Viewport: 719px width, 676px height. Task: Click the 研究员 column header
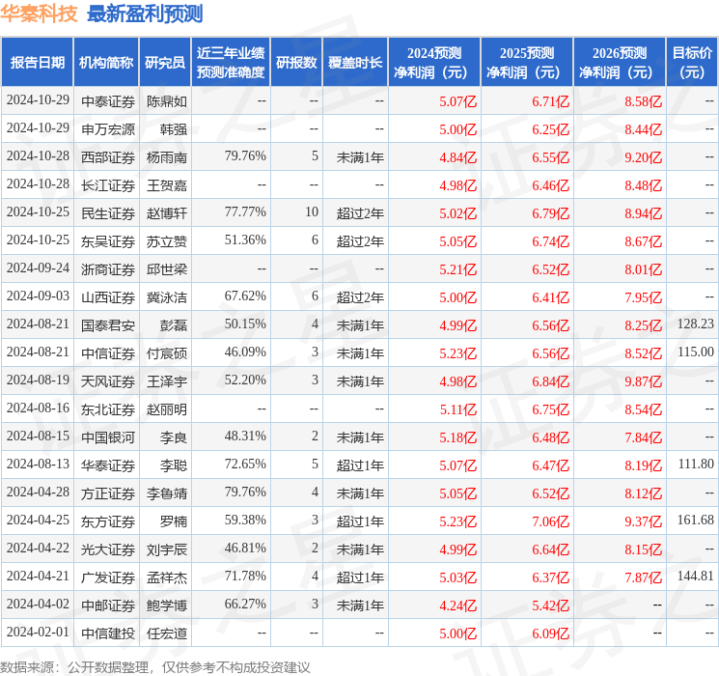pos(165,62)
